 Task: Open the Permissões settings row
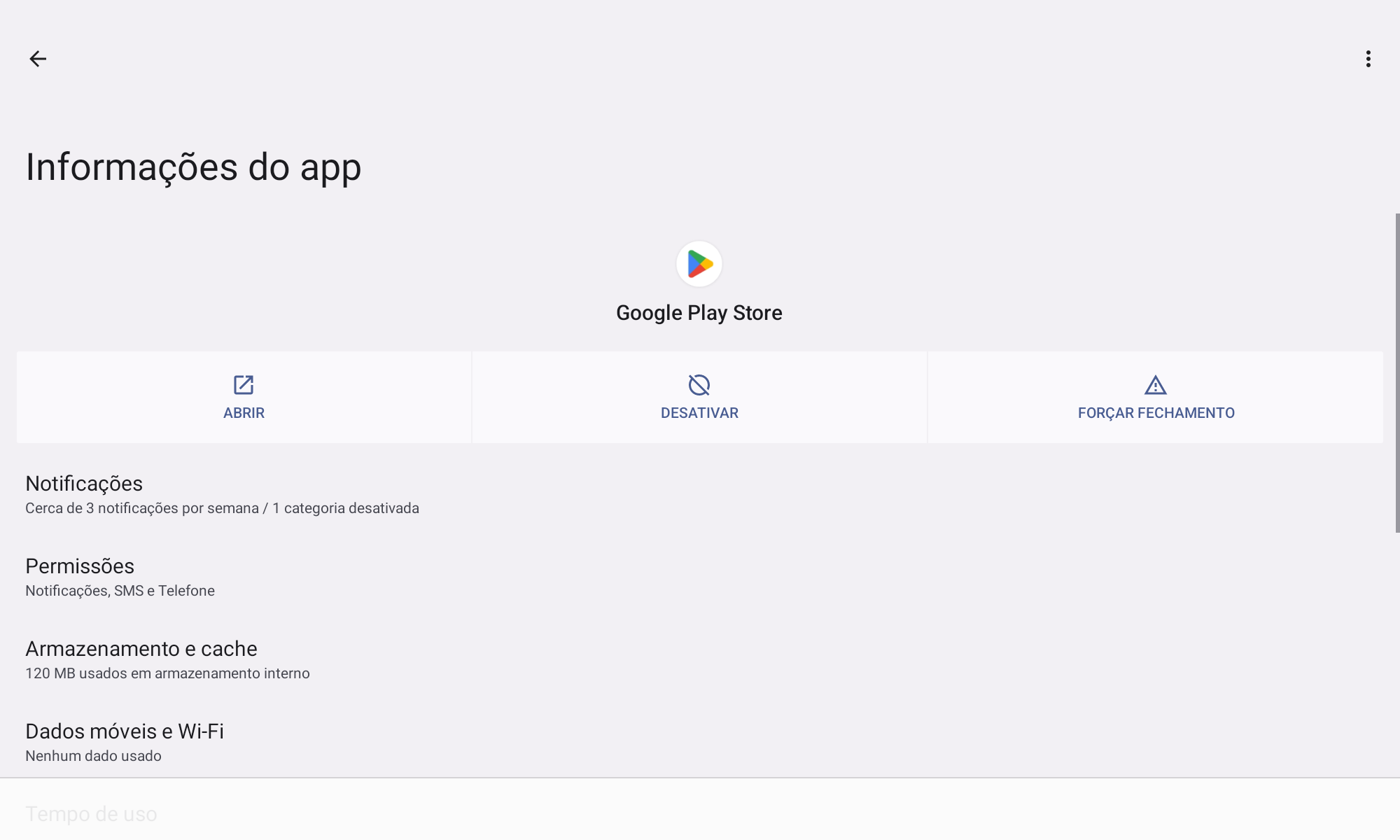pyautogui.click(x=700, y=577)
